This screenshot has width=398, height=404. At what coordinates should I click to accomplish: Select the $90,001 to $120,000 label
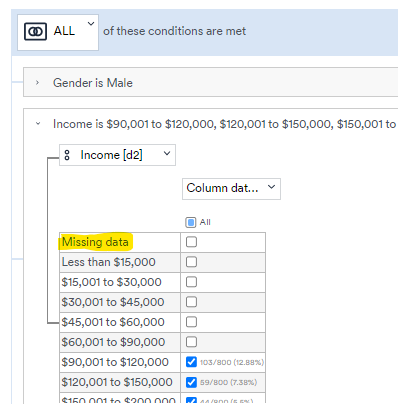(x=115, y=362)
